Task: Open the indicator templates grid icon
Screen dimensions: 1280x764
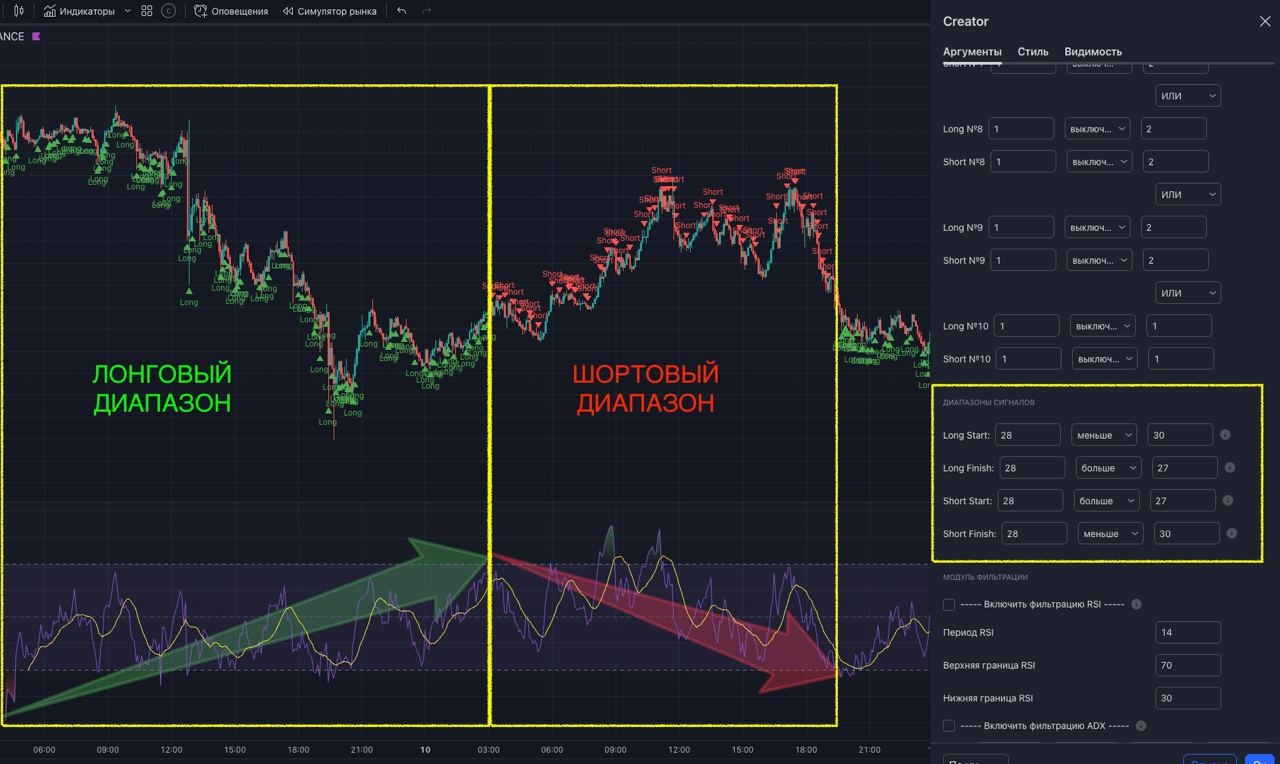Action: 147,11
